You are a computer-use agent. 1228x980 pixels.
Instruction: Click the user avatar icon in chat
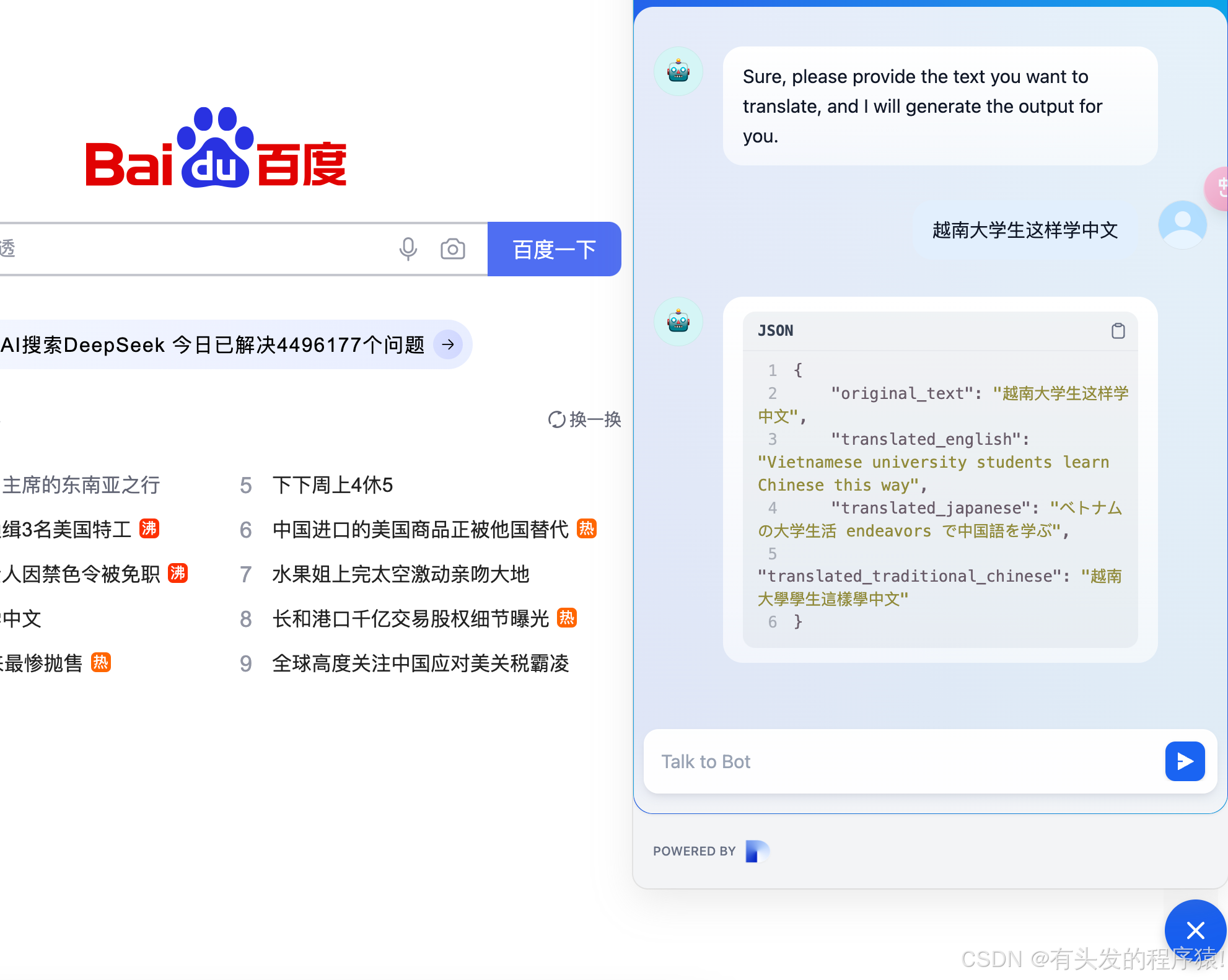pos(1182,225)
